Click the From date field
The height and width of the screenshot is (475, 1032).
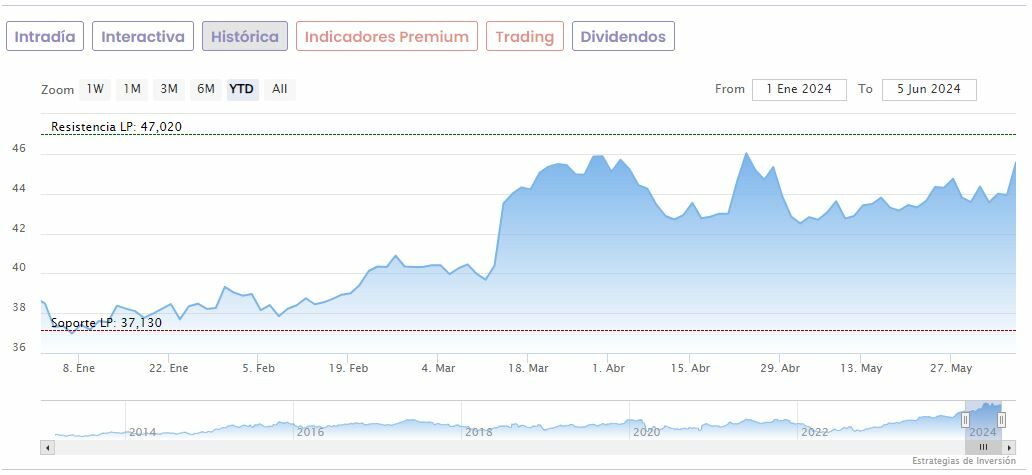click(799, 89)
